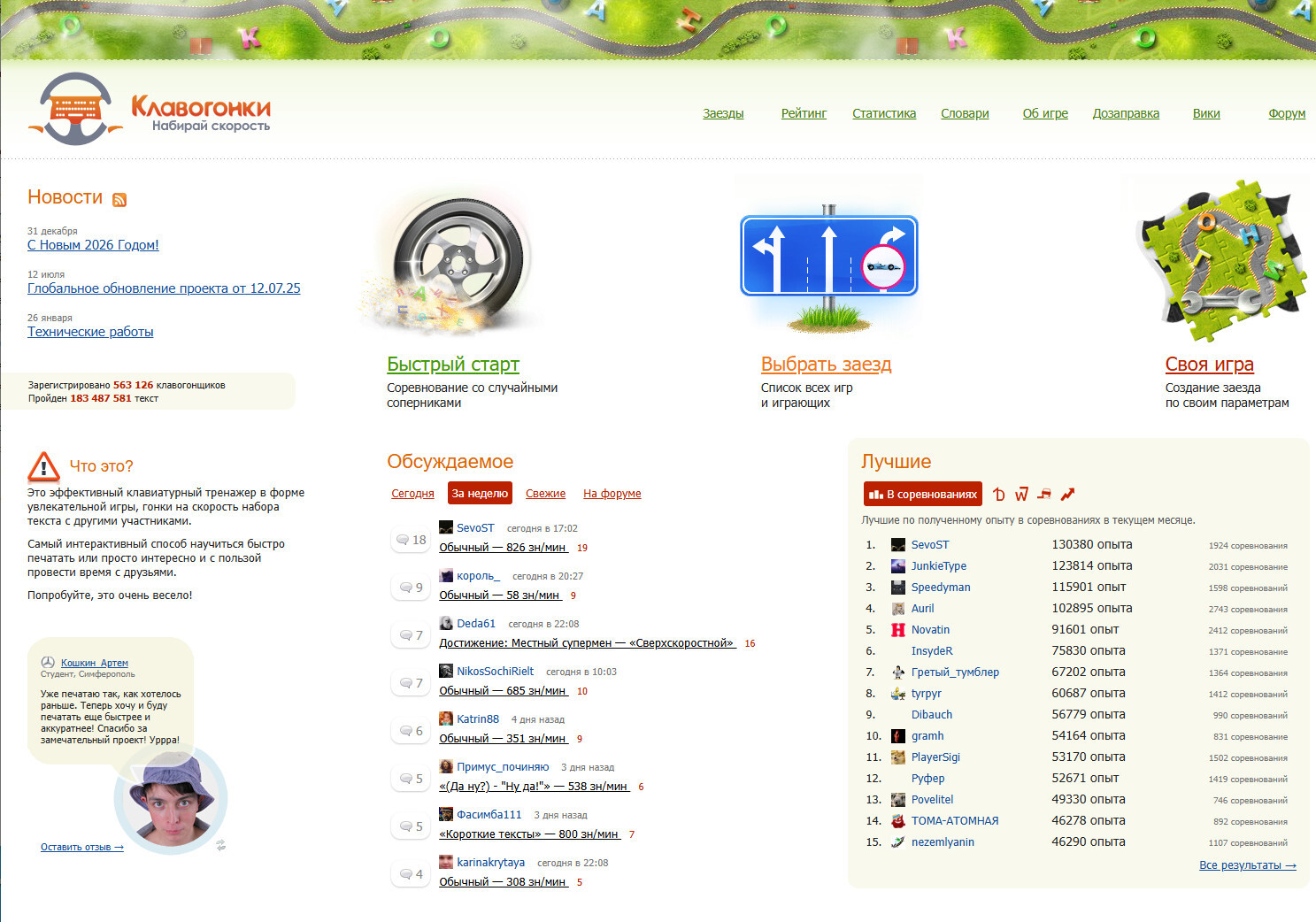Open the Быстрый старт link

[452, 364]
